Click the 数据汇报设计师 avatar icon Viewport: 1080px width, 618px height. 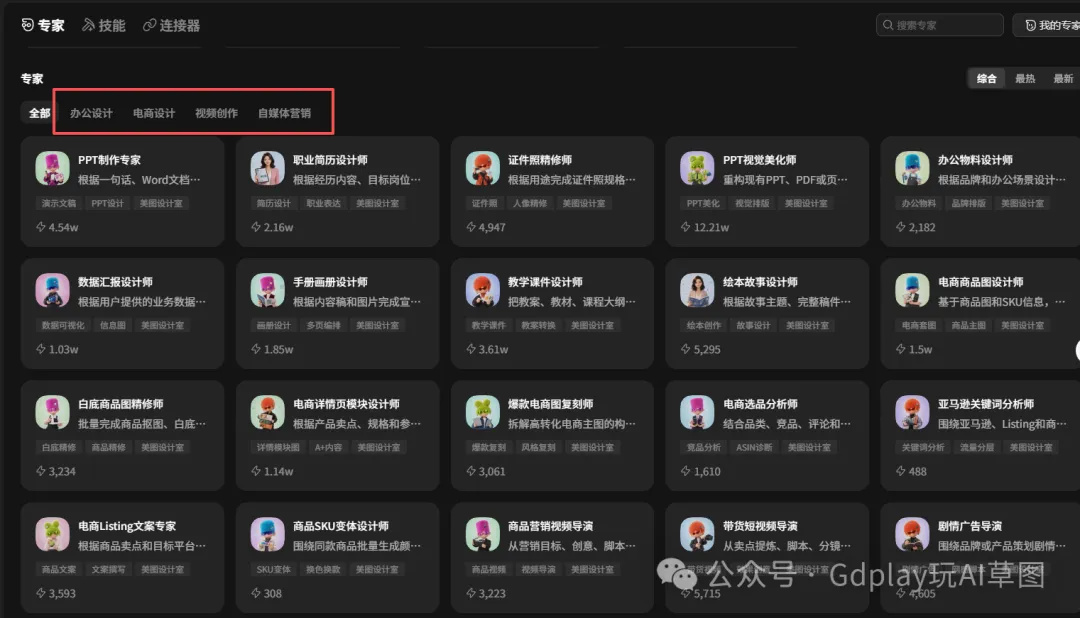pos(52,291)
